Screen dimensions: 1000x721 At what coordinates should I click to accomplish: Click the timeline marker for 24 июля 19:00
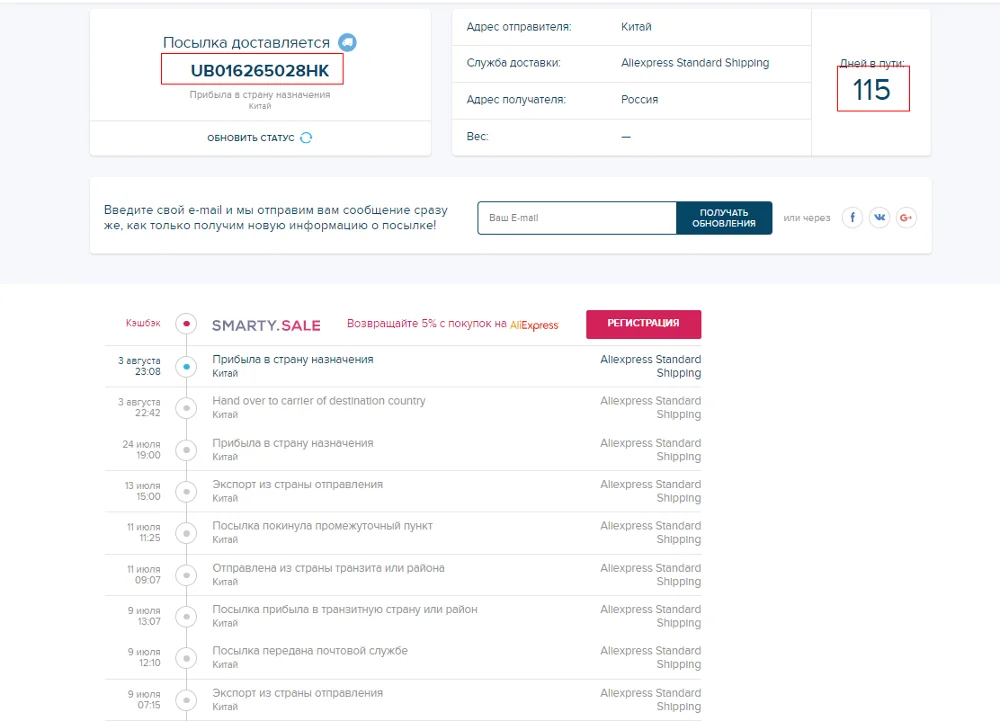186,450
